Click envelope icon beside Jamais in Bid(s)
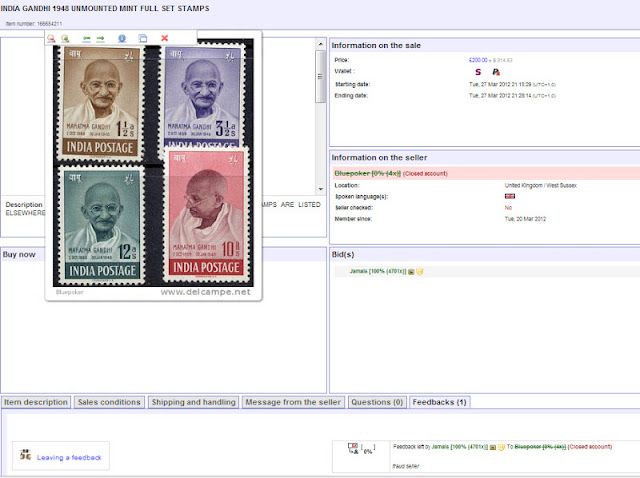 coord(411,271)
